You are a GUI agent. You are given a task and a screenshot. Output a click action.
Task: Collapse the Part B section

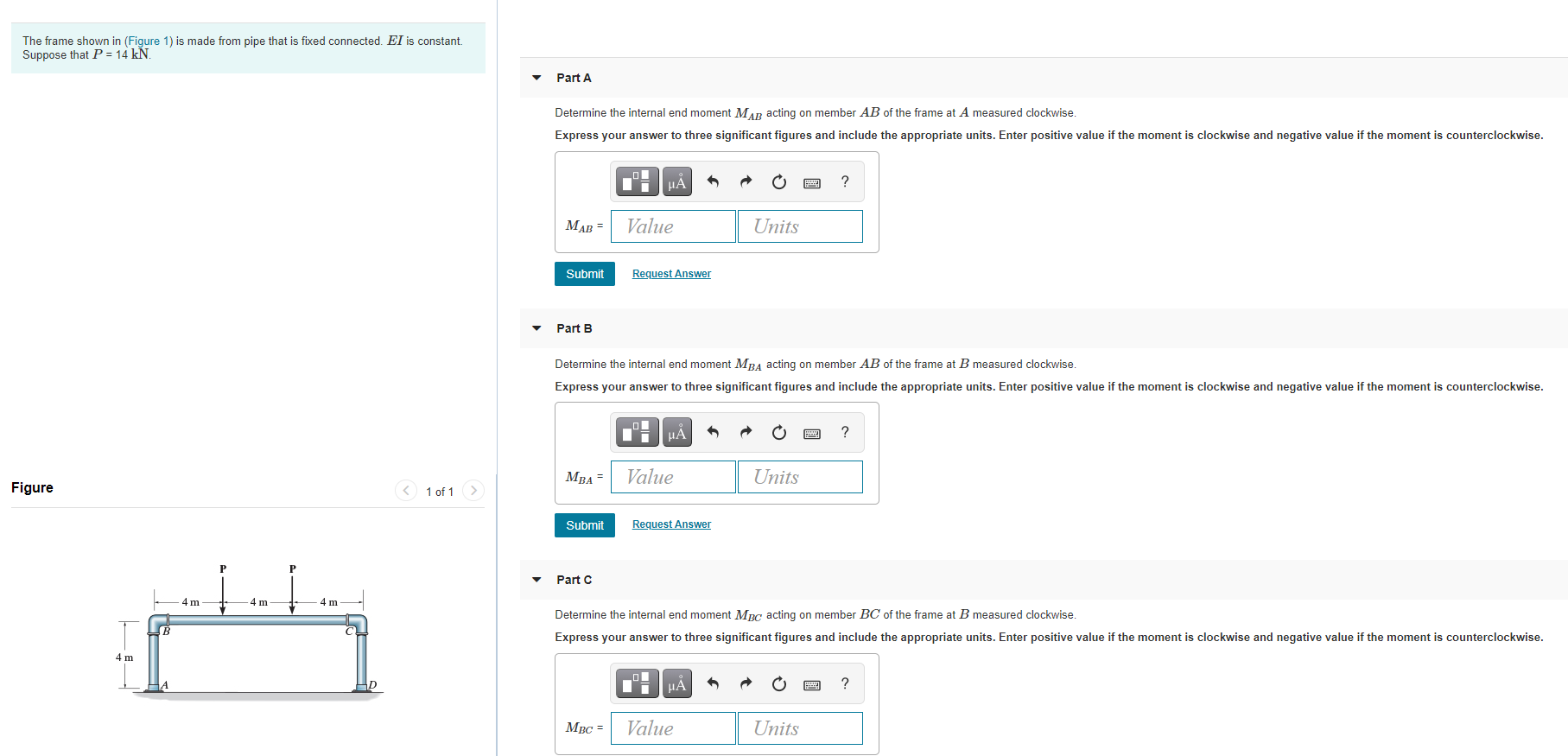tap(536, 328)
